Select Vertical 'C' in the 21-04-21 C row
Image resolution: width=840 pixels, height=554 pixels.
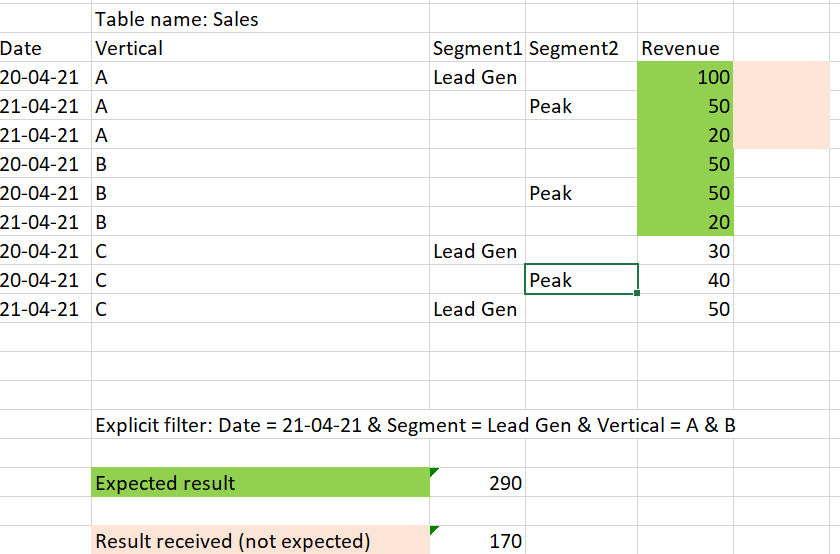260,309
